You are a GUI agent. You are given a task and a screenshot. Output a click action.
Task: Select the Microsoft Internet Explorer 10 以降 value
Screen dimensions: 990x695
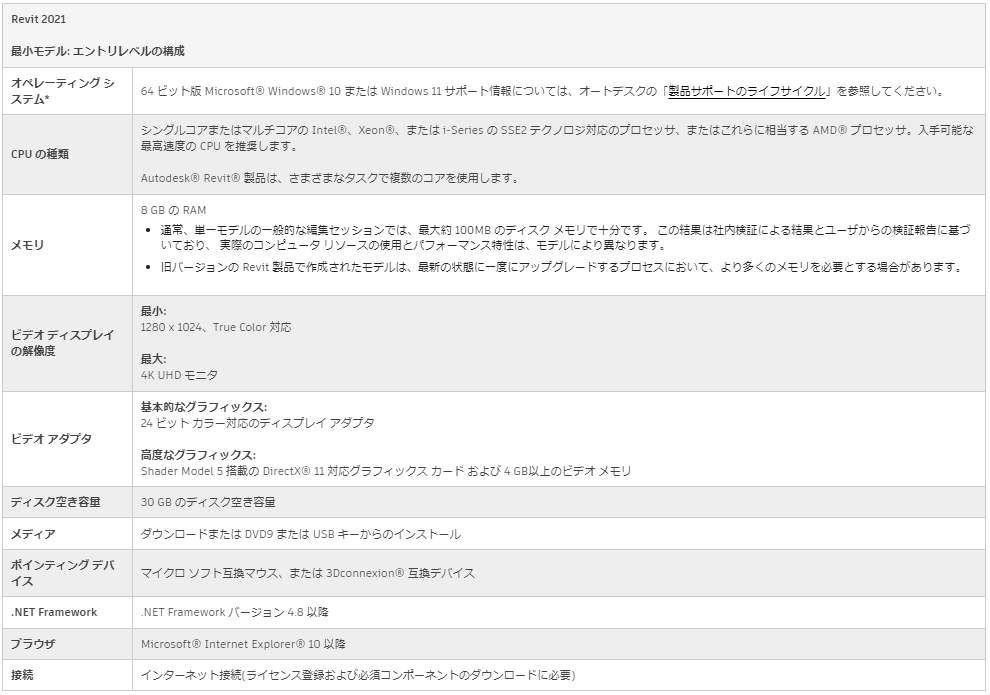[x=243, y=644]
